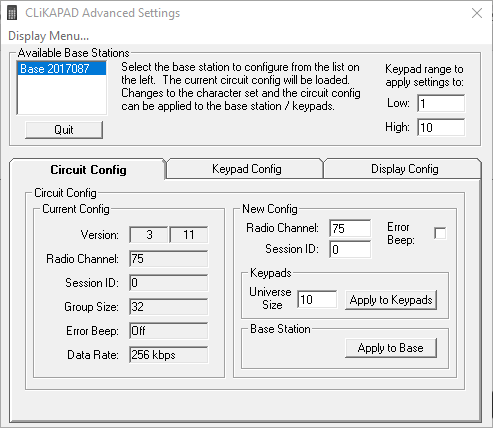Click the Current Config Radio Channel value 75
This screenshot has height=428, width=493.
pyautogui.click(x=168, y=259)
